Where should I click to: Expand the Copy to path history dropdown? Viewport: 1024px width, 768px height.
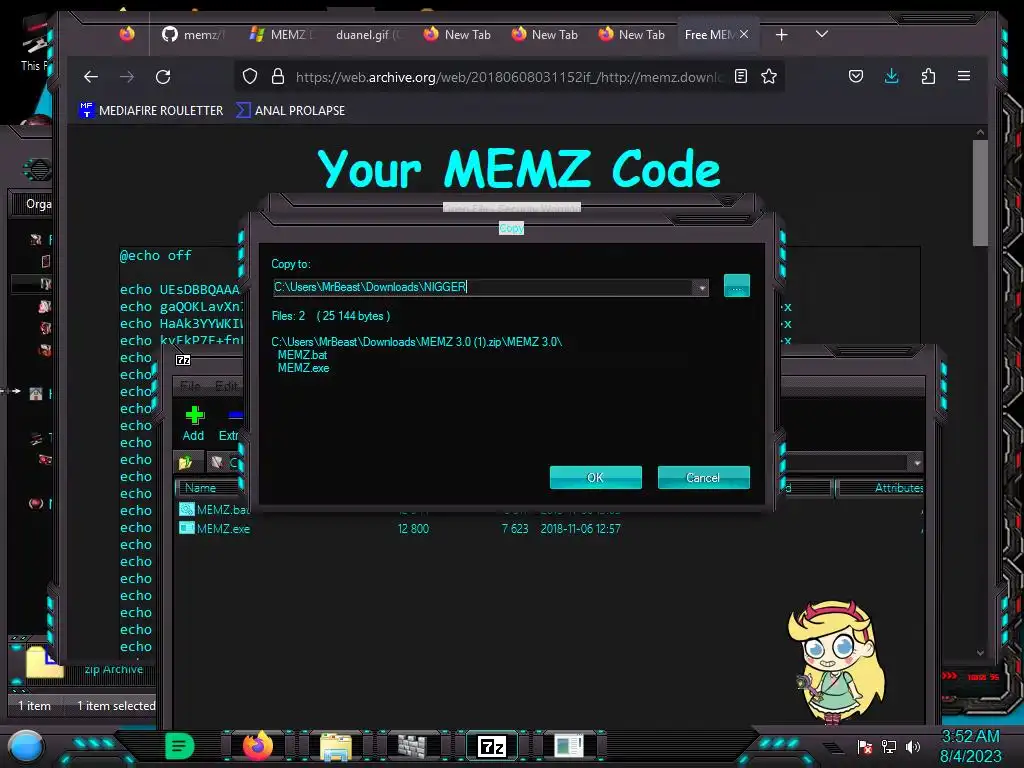[x=702, y=287]
